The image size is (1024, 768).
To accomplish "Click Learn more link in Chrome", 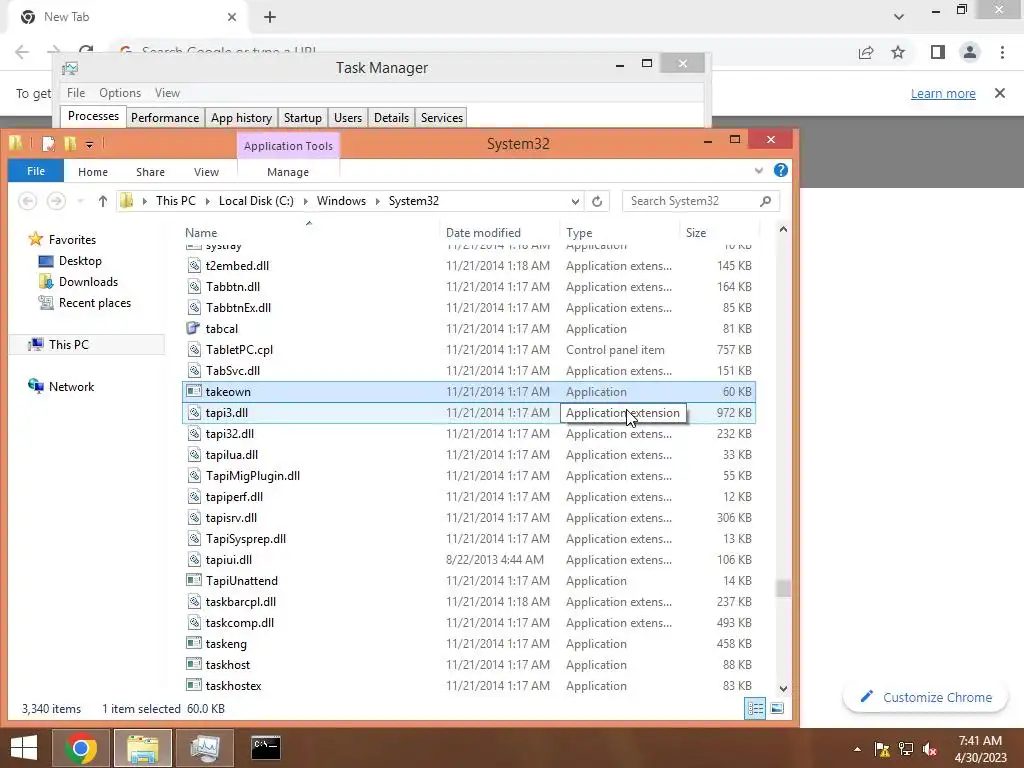I will (x=943, y=93).
